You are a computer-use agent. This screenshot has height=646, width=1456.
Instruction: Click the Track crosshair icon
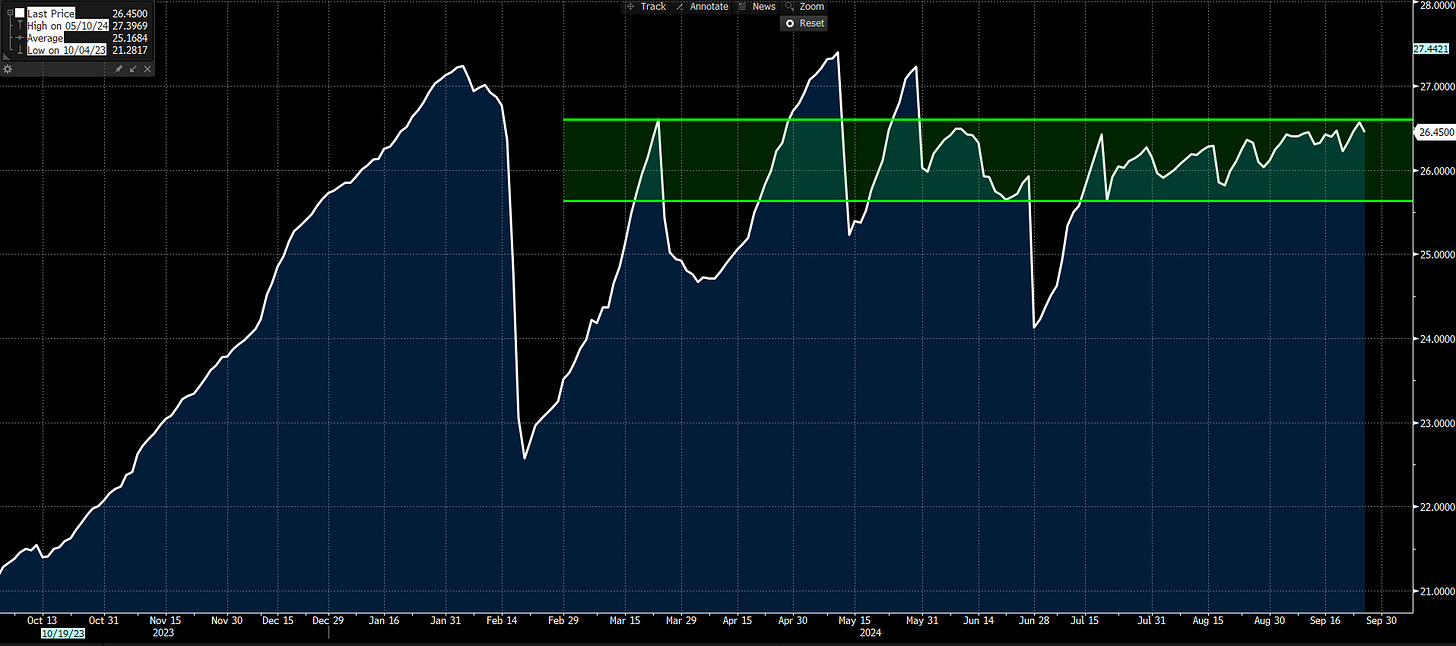pyautogui.click(x=631, y=6)
